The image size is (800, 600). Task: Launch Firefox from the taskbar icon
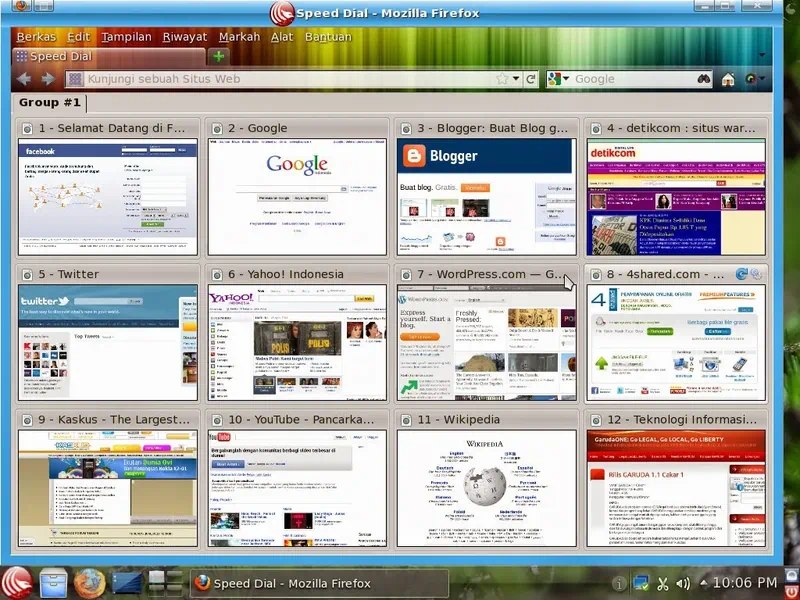[90, 583]
